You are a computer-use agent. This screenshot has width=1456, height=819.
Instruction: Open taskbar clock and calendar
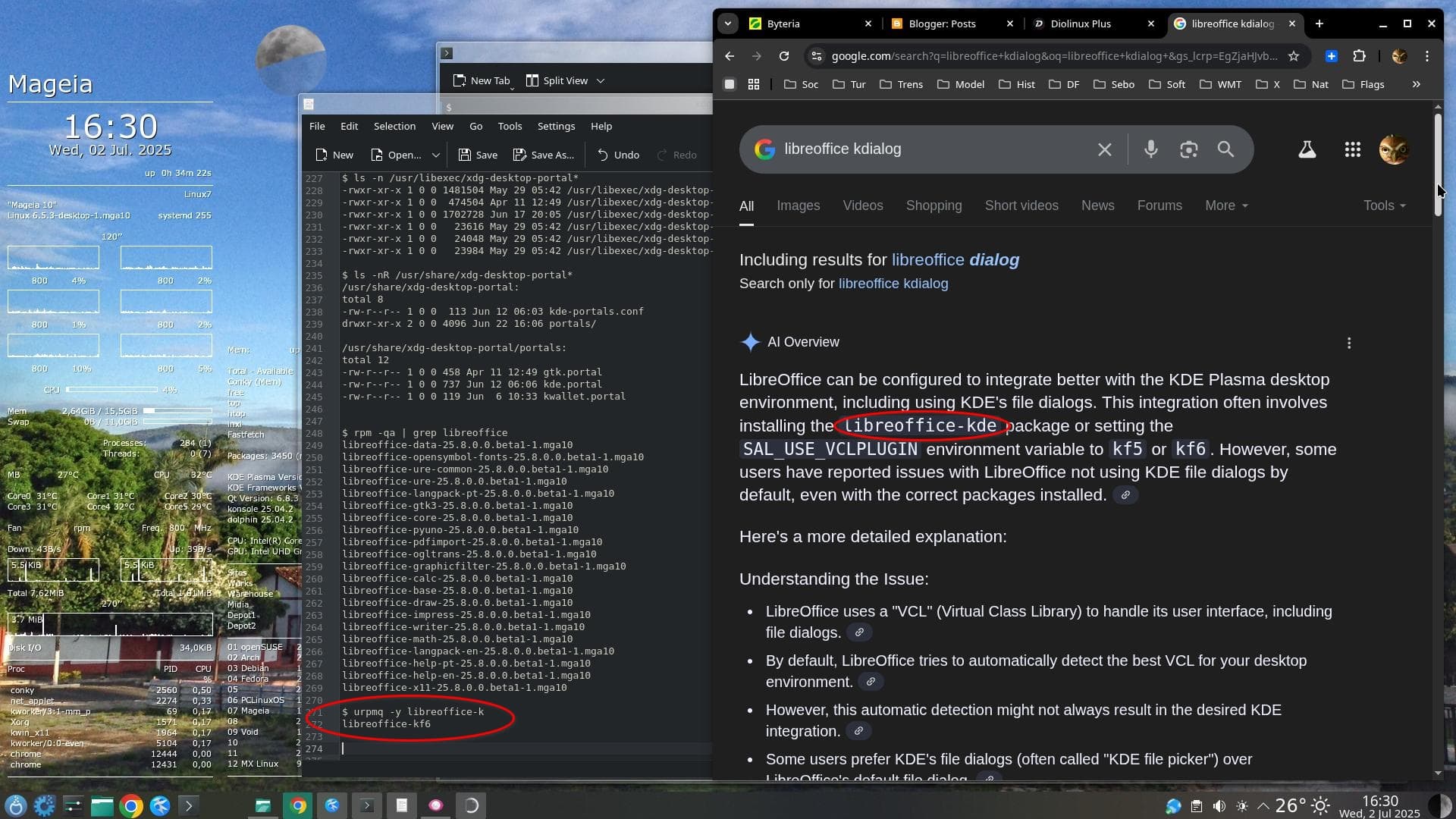click(x=1379, y=806)
